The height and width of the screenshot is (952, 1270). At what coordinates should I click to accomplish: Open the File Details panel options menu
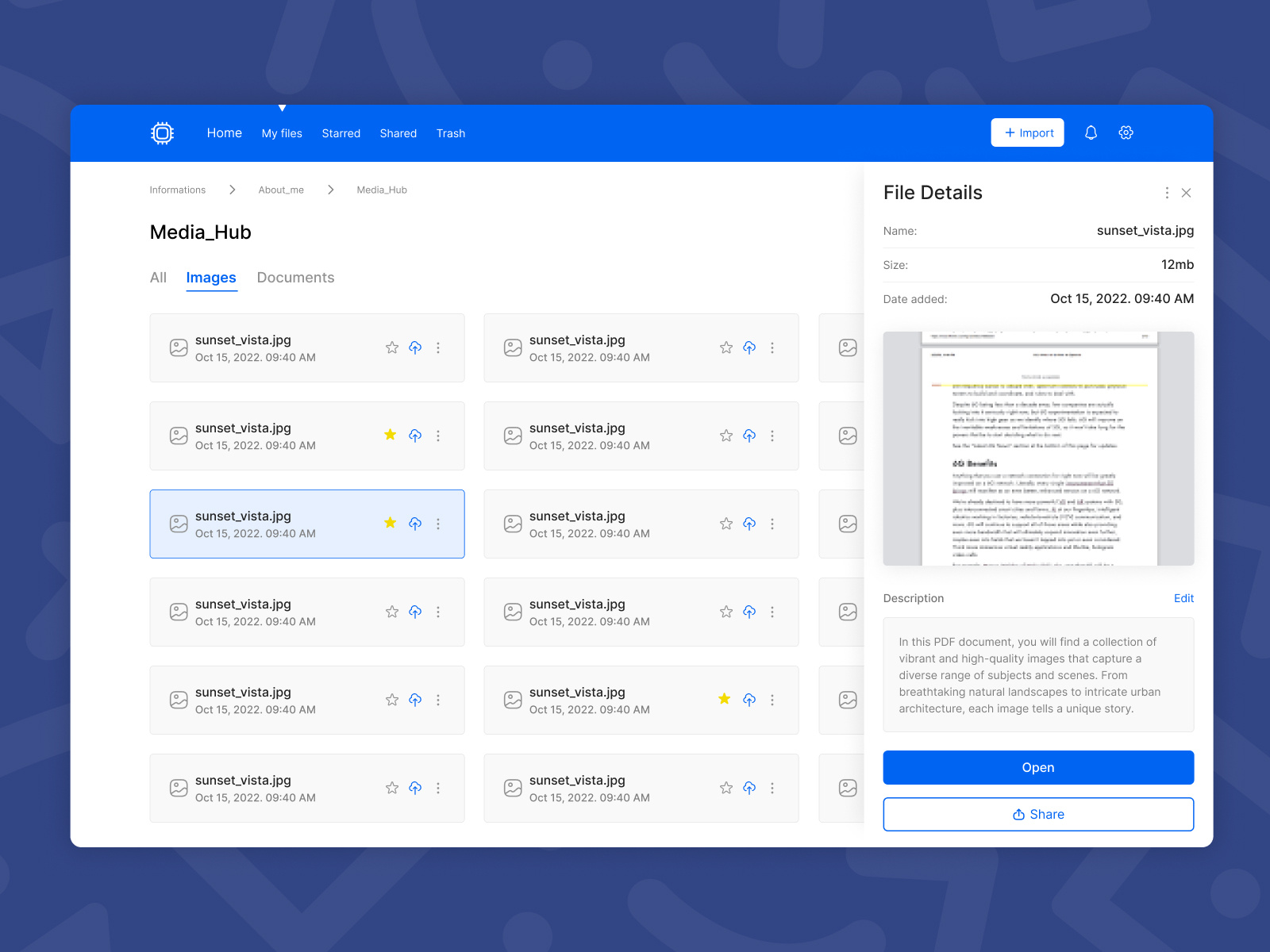coord(1167,193)
